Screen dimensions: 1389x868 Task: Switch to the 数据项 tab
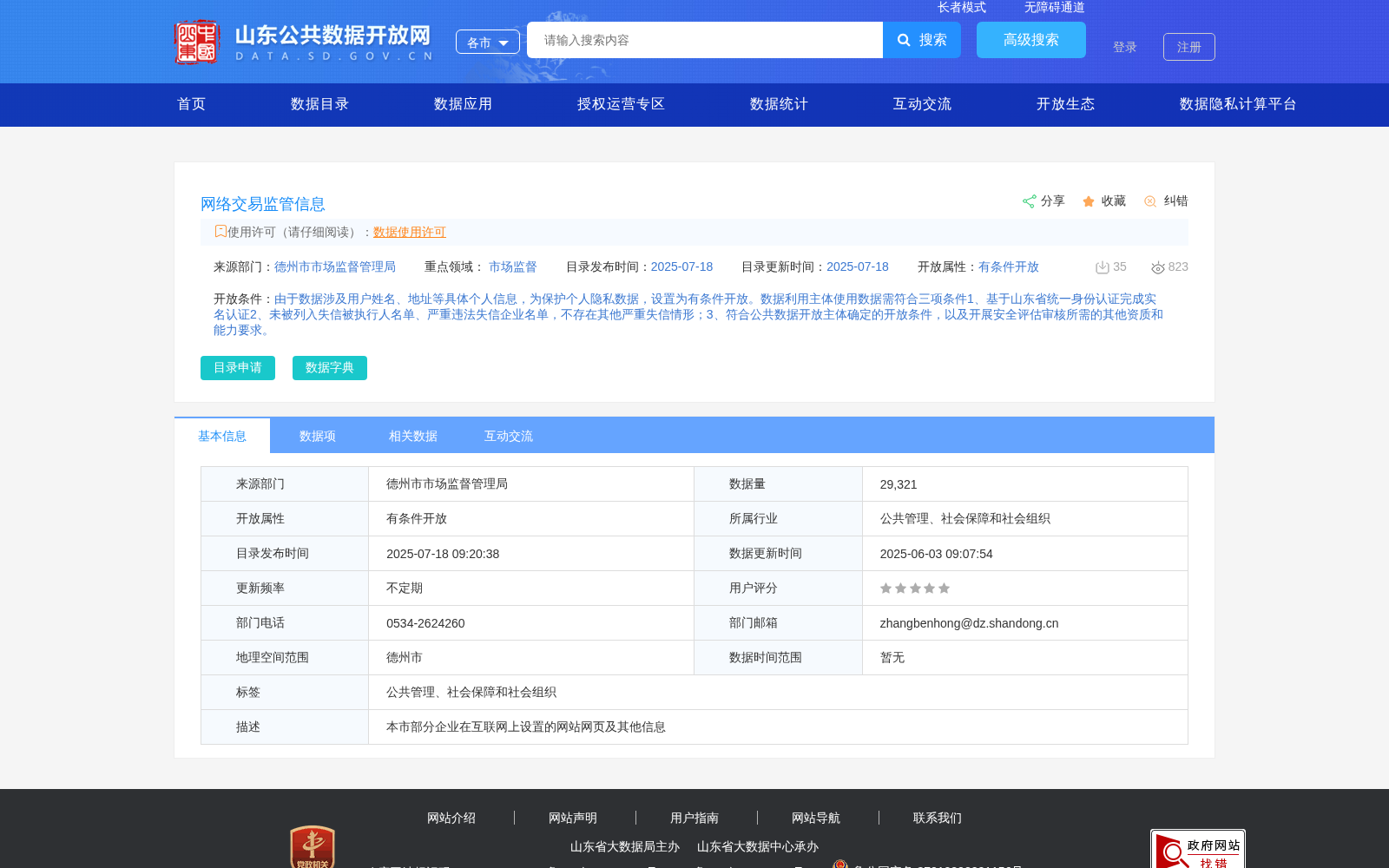(x=318, y=436)
